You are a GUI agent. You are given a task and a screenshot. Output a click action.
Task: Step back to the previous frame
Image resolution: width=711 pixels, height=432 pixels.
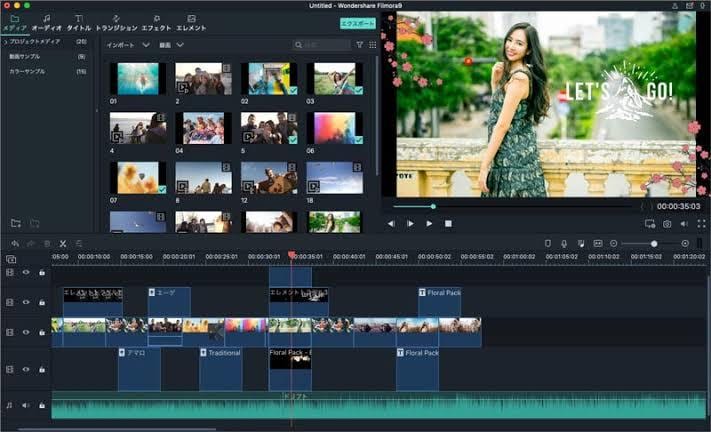(x=391, y=223)
